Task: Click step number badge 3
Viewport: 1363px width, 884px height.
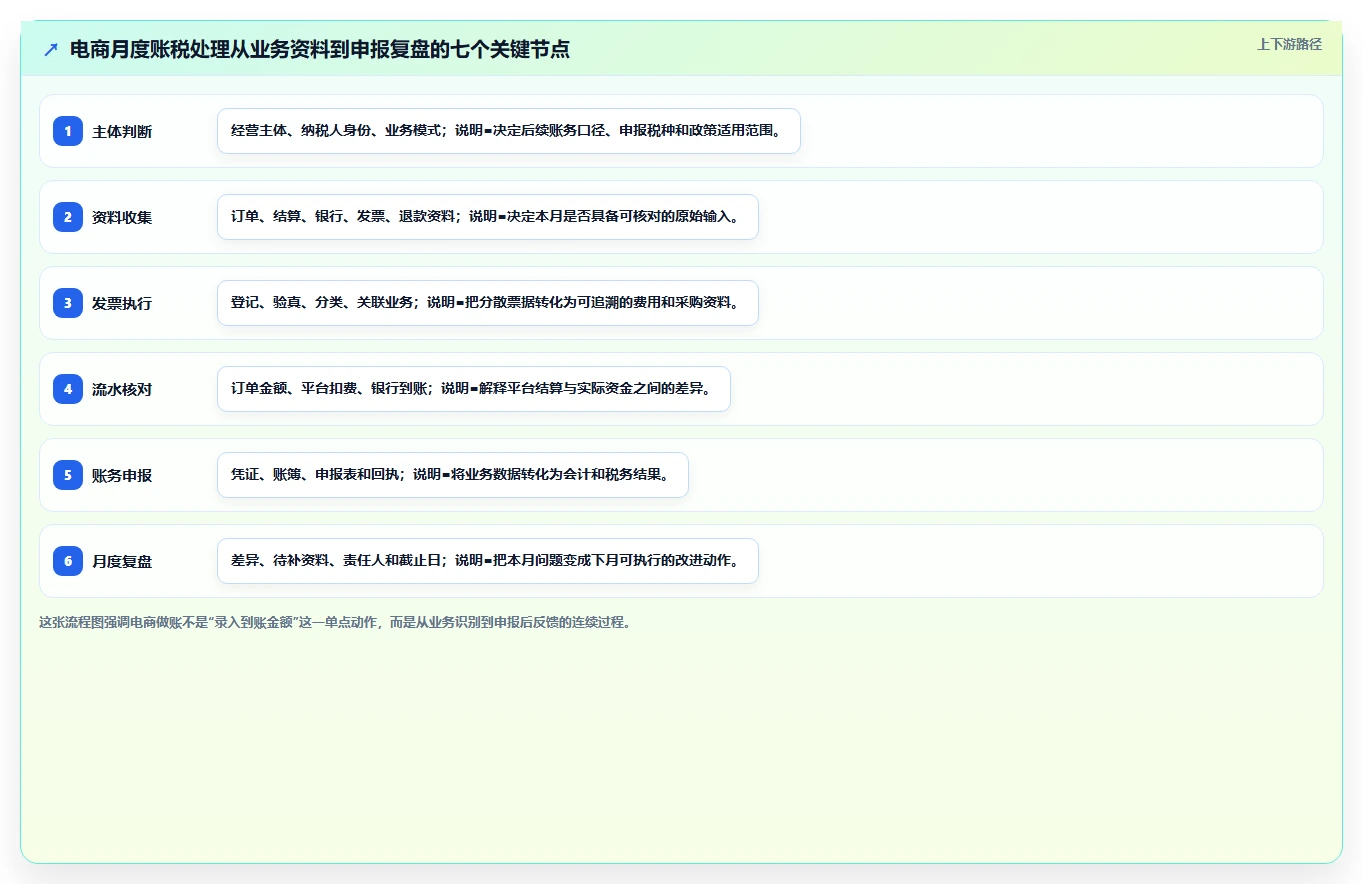Action: [x=68, y=303]
